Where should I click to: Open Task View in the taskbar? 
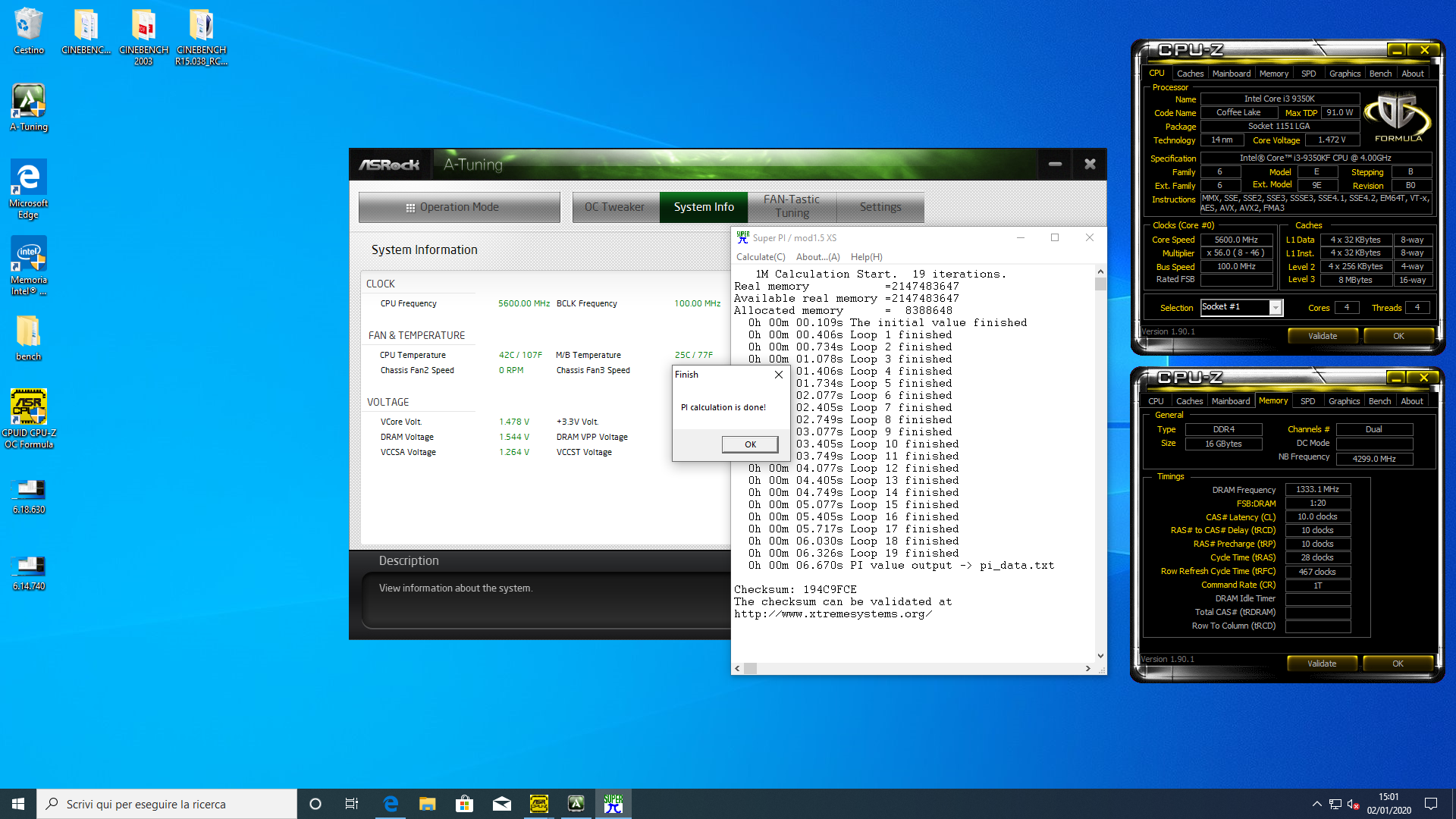point(352,804)
